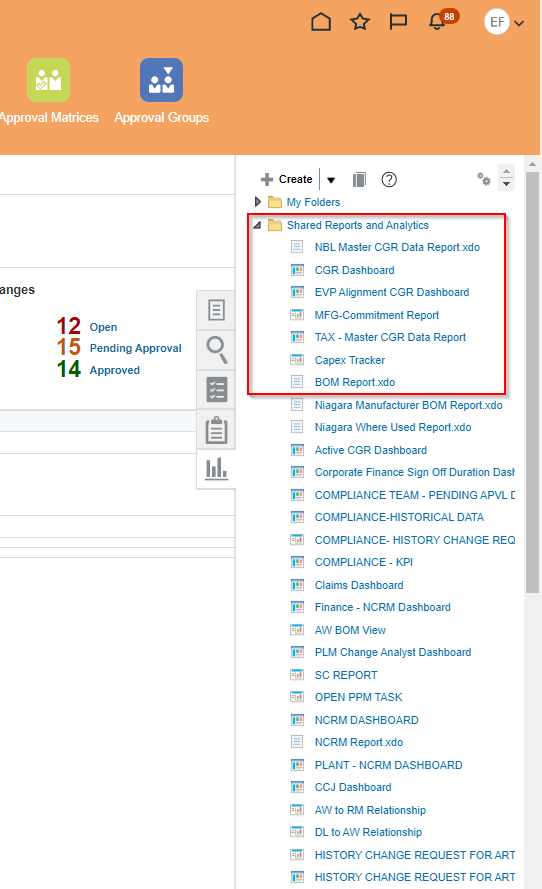
Task: Open Approval Matrices app icon
Action: pos(49,80)
